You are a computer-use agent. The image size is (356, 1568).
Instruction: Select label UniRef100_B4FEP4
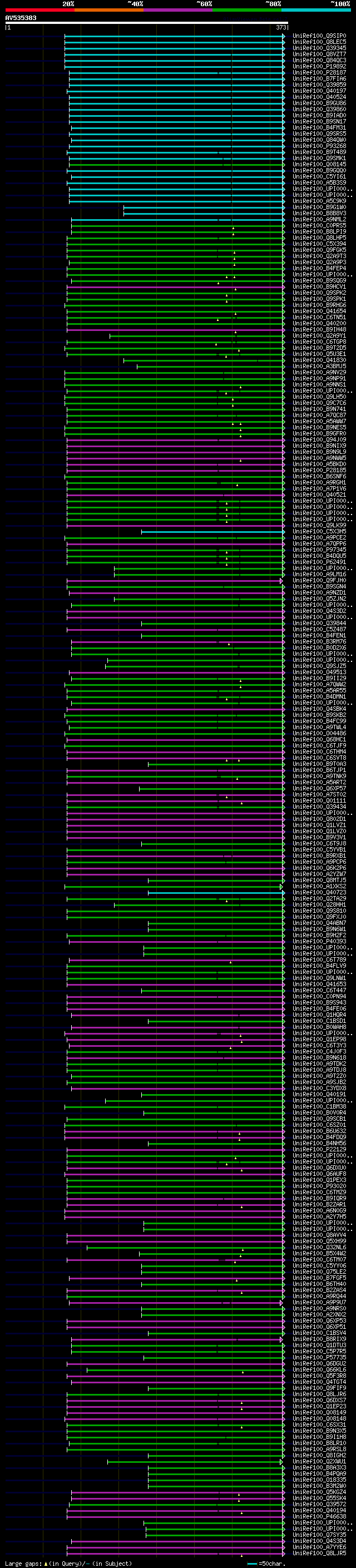(x=319, y=269)
